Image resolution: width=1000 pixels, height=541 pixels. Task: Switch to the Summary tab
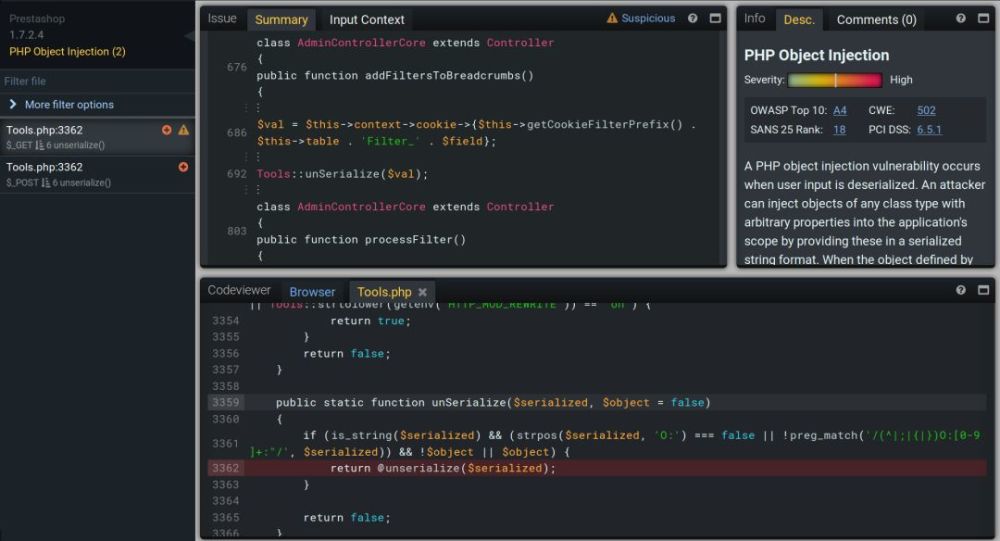(x=281, y=20)
